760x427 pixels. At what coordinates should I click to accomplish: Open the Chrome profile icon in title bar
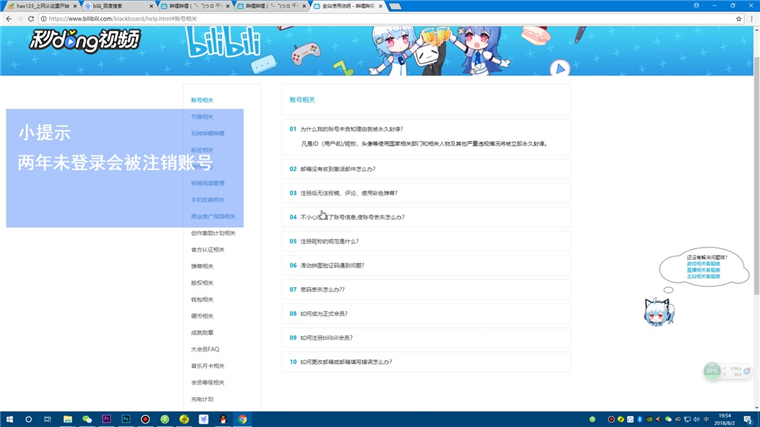tap(696, 5)
